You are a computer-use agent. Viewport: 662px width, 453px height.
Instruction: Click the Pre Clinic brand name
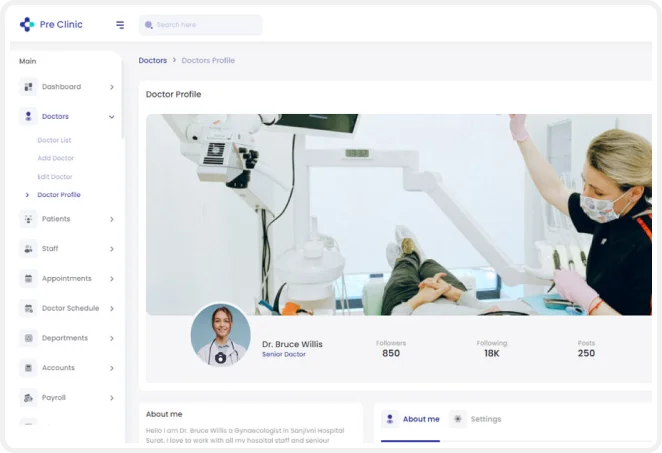(x=61, y=24)
